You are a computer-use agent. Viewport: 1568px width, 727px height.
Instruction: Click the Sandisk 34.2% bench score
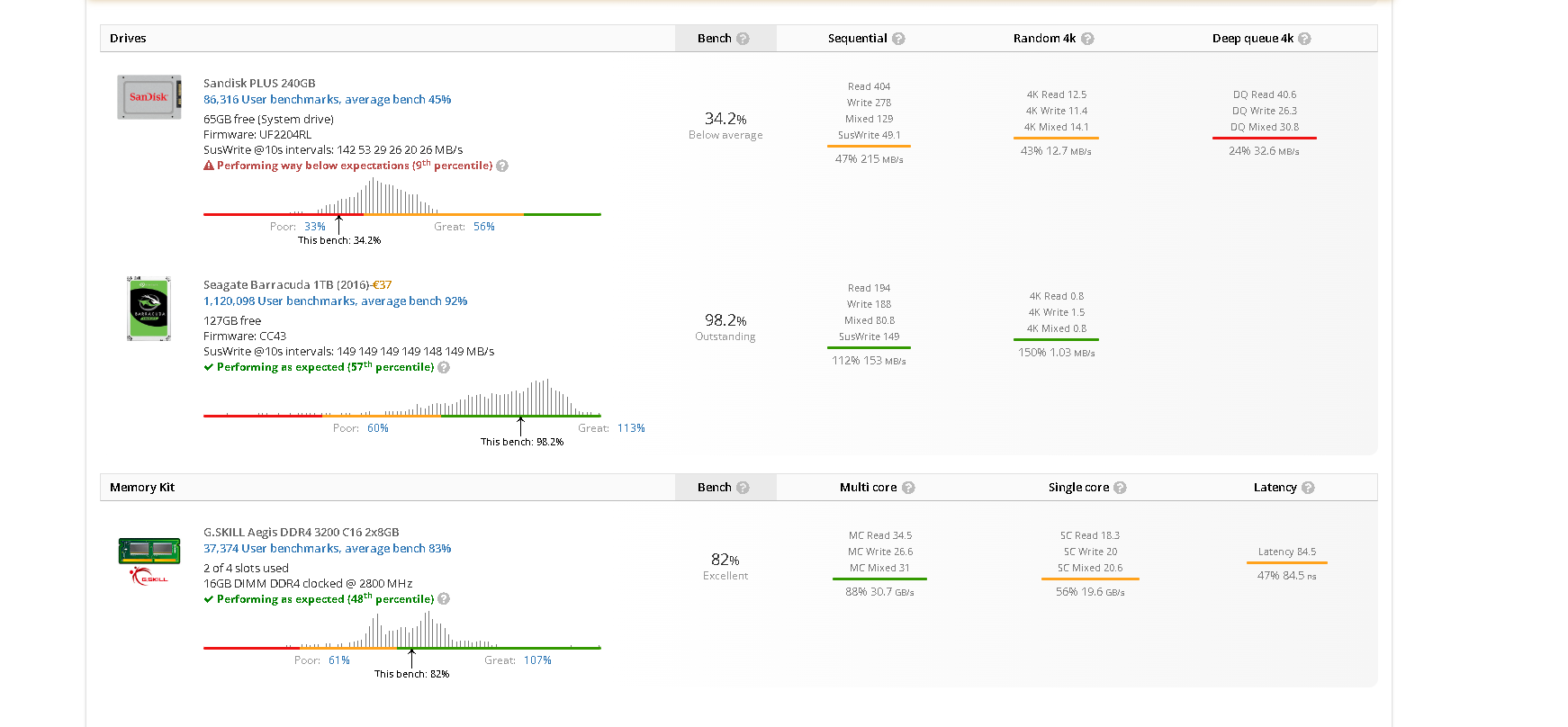[x=725, y=119]
